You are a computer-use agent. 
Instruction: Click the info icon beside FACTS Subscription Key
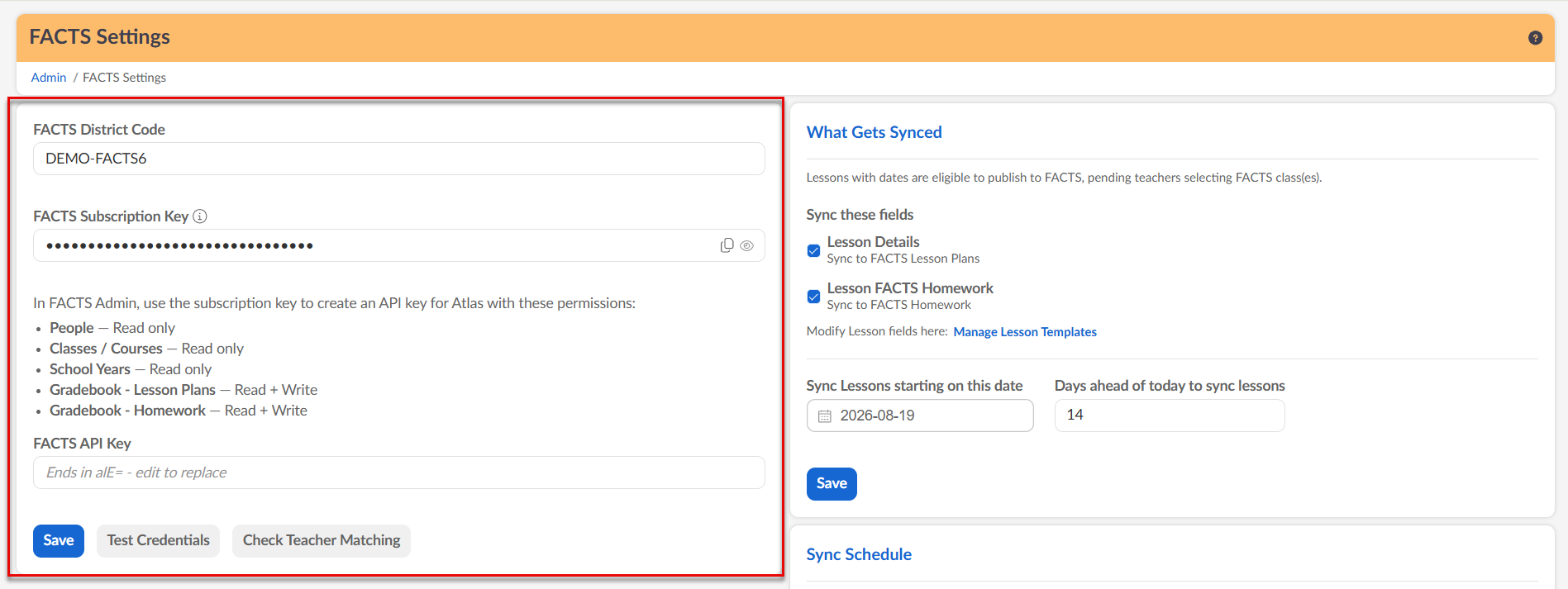[x=200, y=216]
